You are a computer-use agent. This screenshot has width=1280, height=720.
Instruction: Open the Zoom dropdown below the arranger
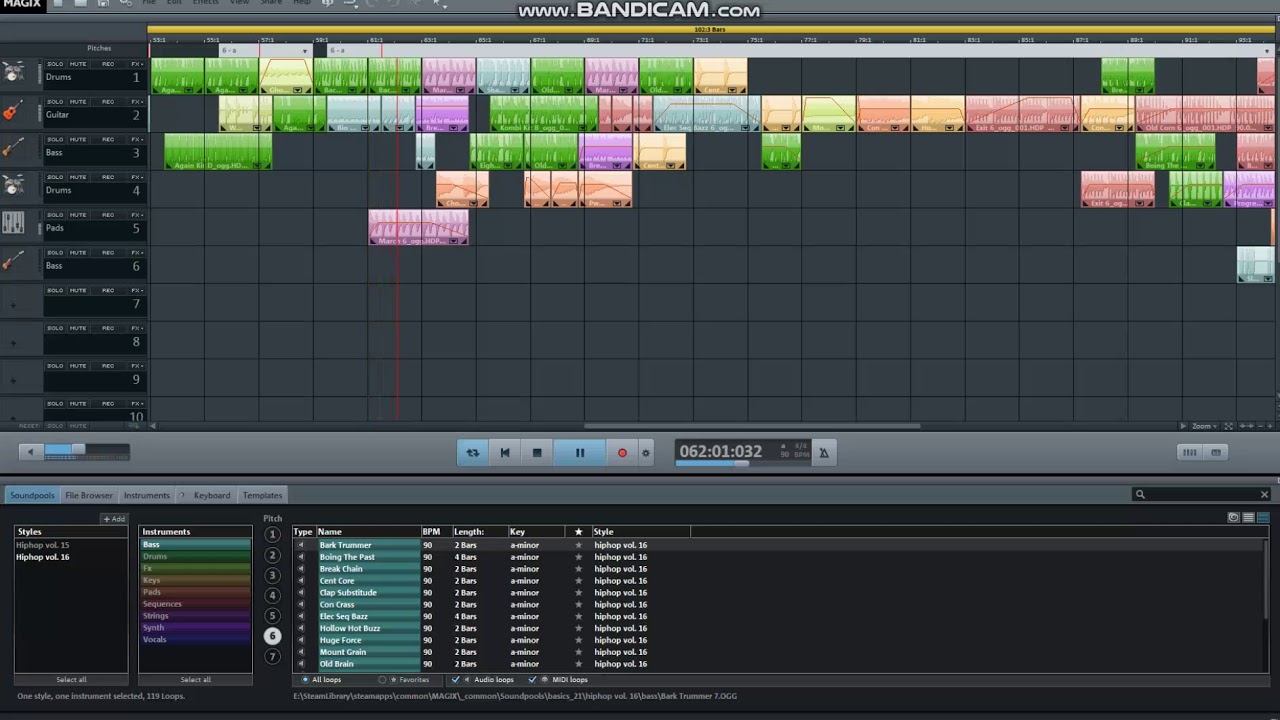[x=1202, y=426]
